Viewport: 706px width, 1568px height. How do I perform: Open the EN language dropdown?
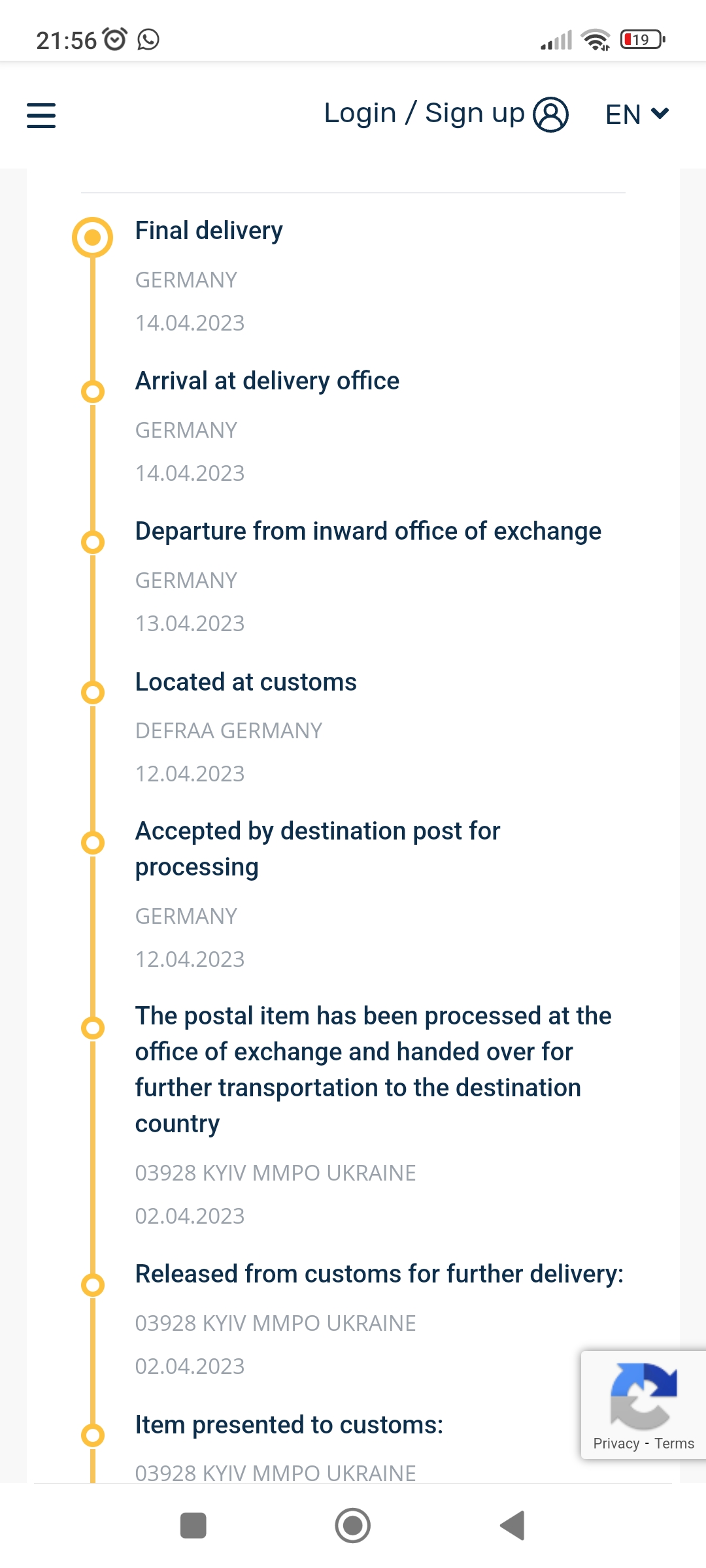click(637, 115)
